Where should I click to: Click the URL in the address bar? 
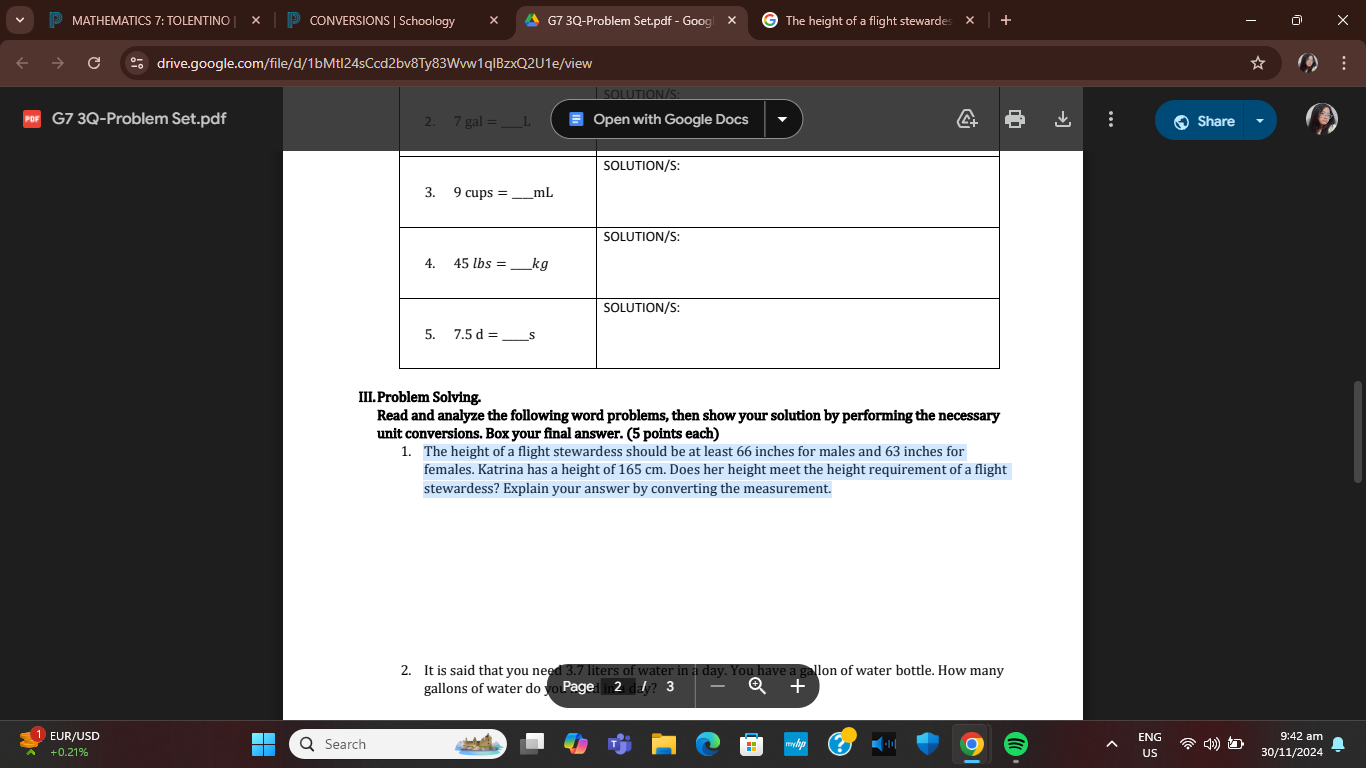tap(374, 63)
